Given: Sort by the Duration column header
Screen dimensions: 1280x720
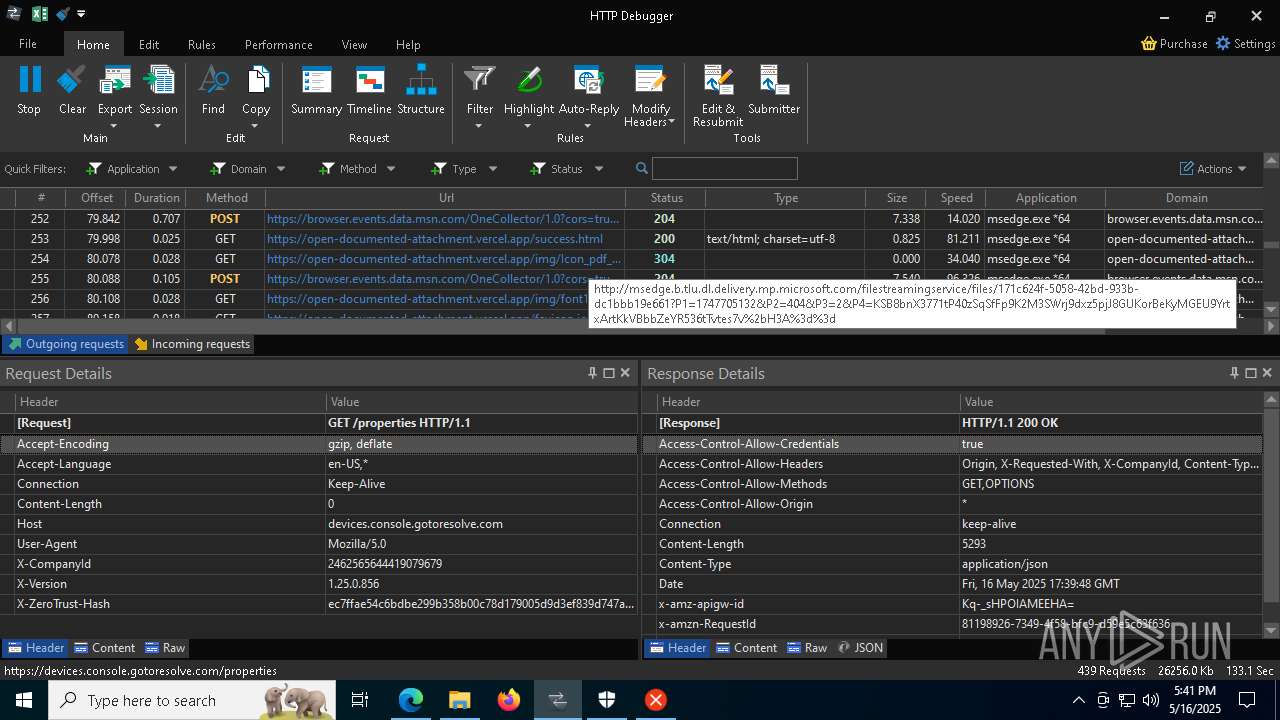Looking at the screenshot, I should 157,198.
